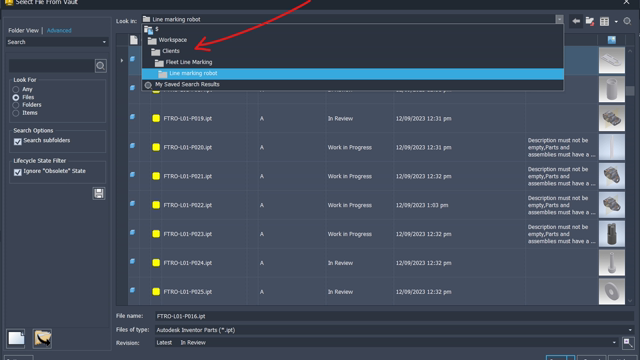The image size is (640, 360).
Task: Switch to Advanced search link
Action: click(x=59, y=31)
